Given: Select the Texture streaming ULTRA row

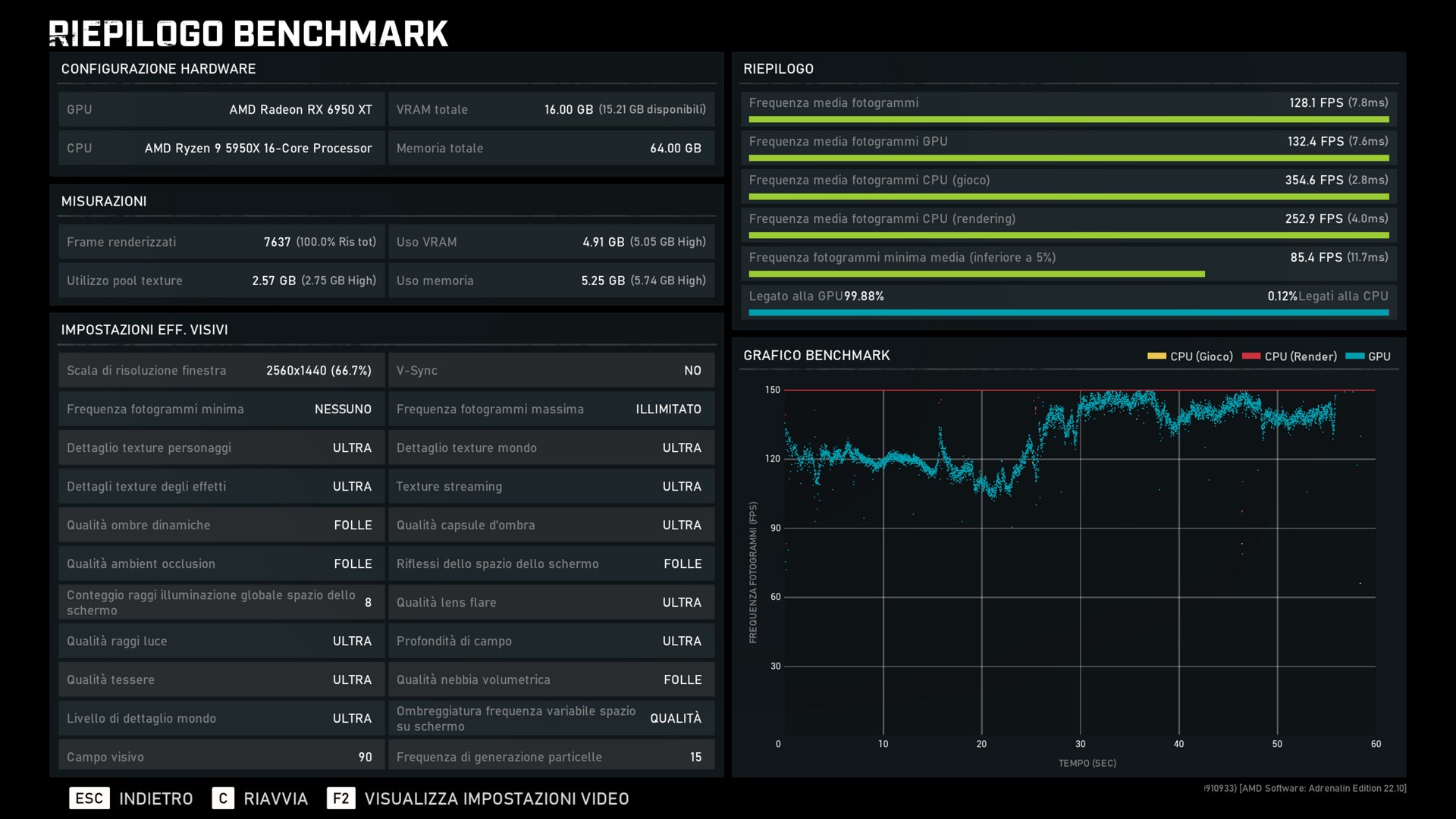Looking at the screenshot, I should coord(551,487).
